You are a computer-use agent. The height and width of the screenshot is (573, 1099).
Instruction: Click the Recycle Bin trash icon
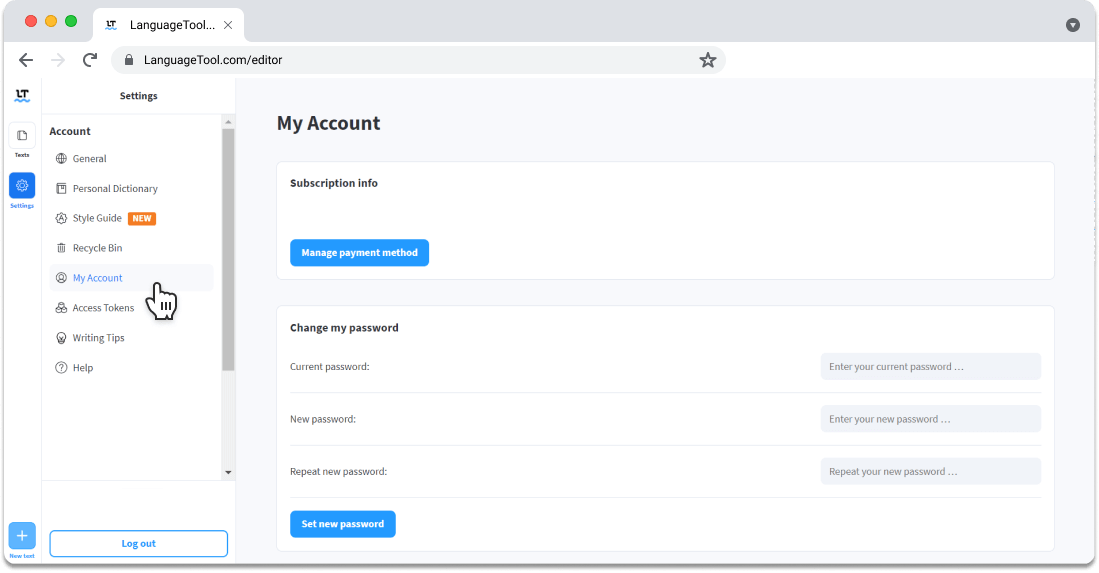pos(62,248)
